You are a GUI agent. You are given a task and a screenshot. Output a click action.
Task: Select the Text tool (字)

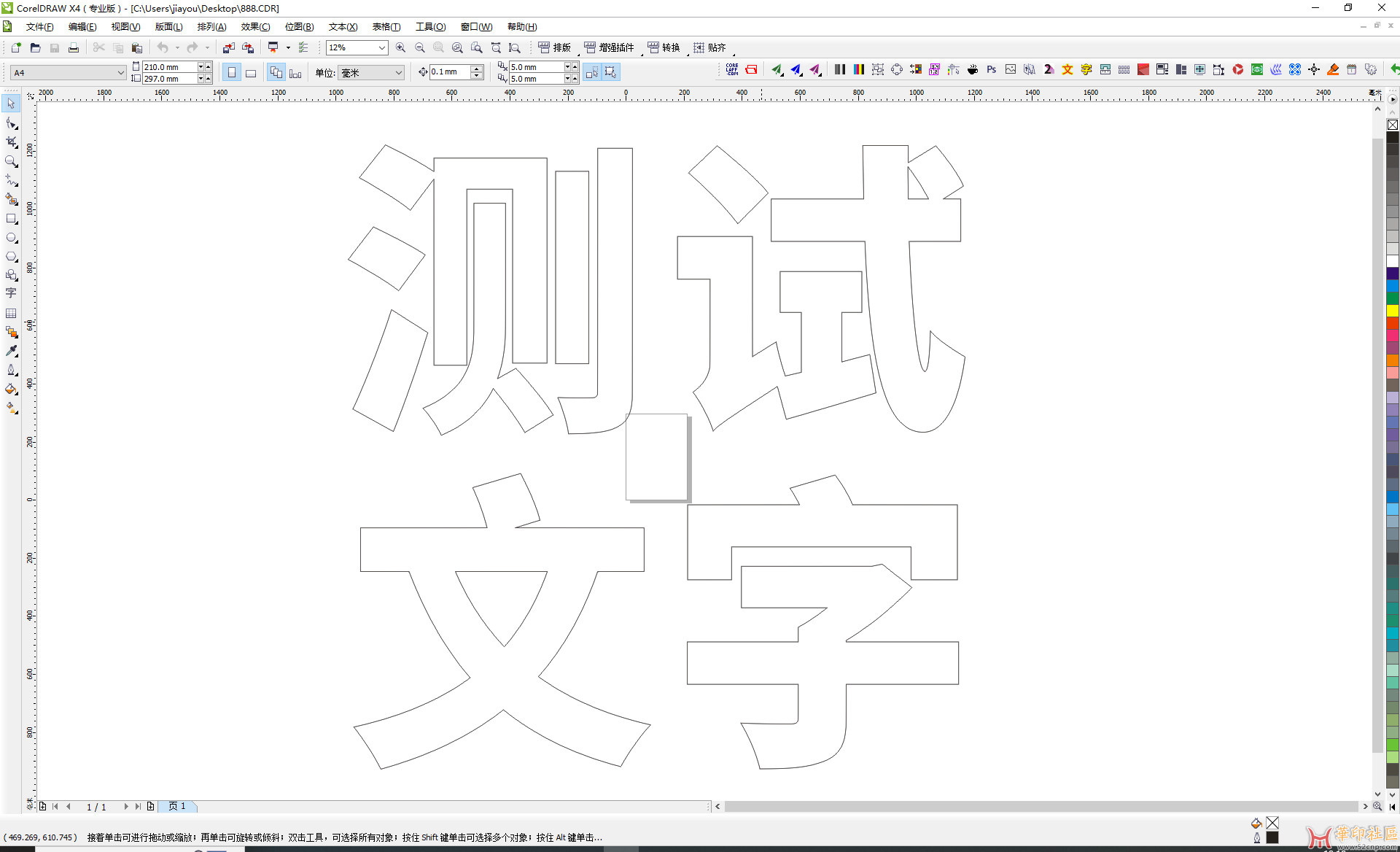click(11, 293)
